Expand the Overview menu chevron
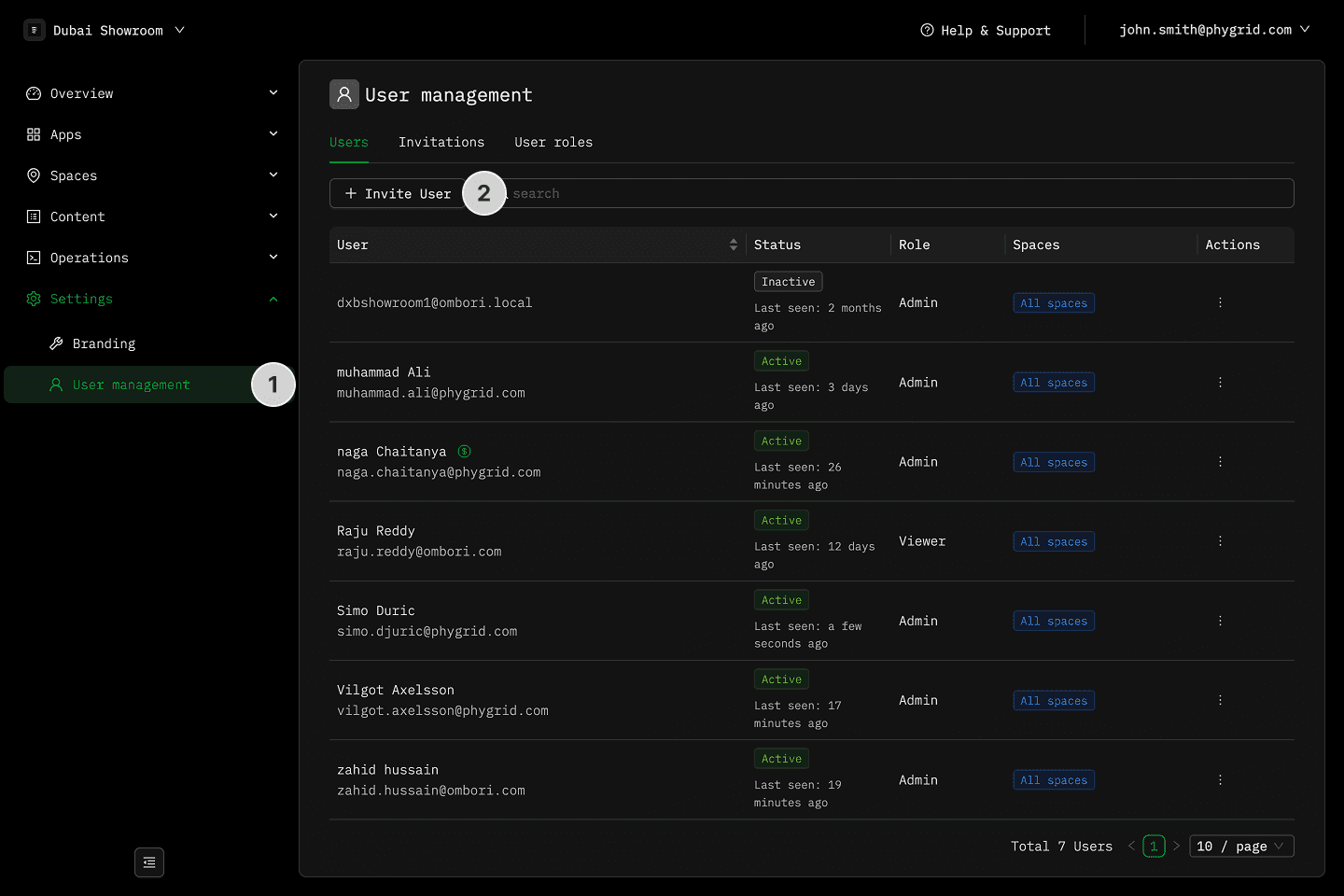 tap(273, 92)
